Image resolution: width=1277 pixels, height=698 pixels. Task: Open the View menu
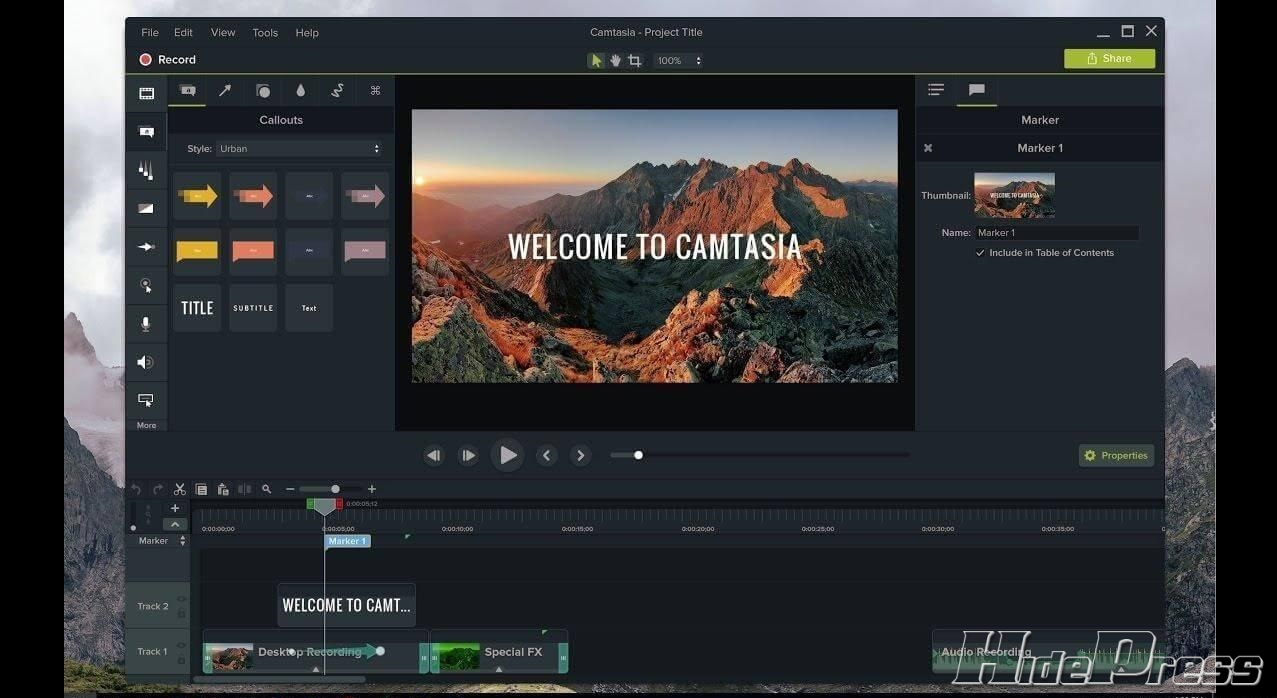coord(223,33)
